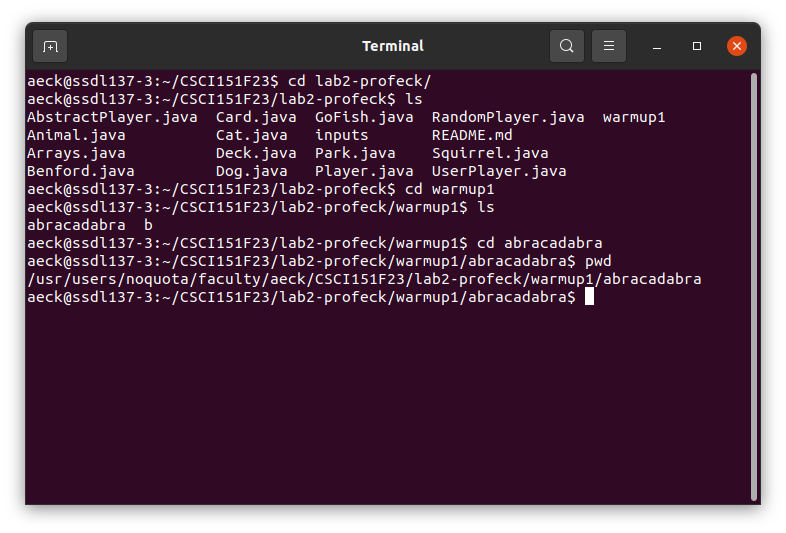
Task: Click the abracadabra entry in the ls output
Action: 76,225
